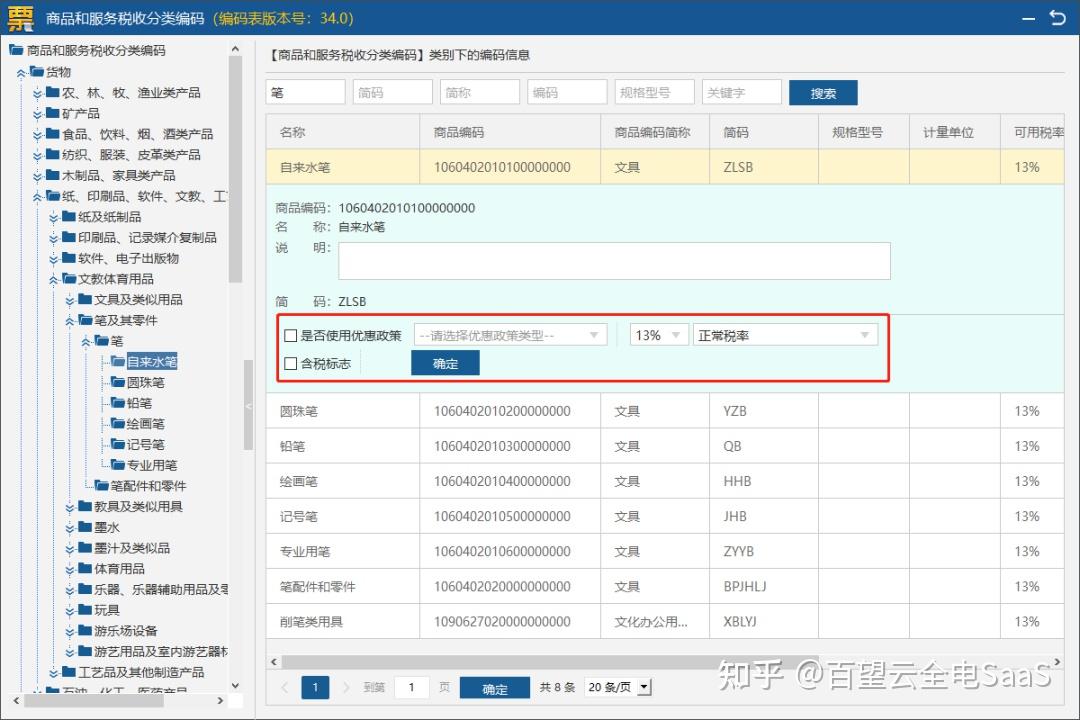Click the back arrow icon in title bar
Screen dimensions: 1080x720
click(x=1057, y=17)
